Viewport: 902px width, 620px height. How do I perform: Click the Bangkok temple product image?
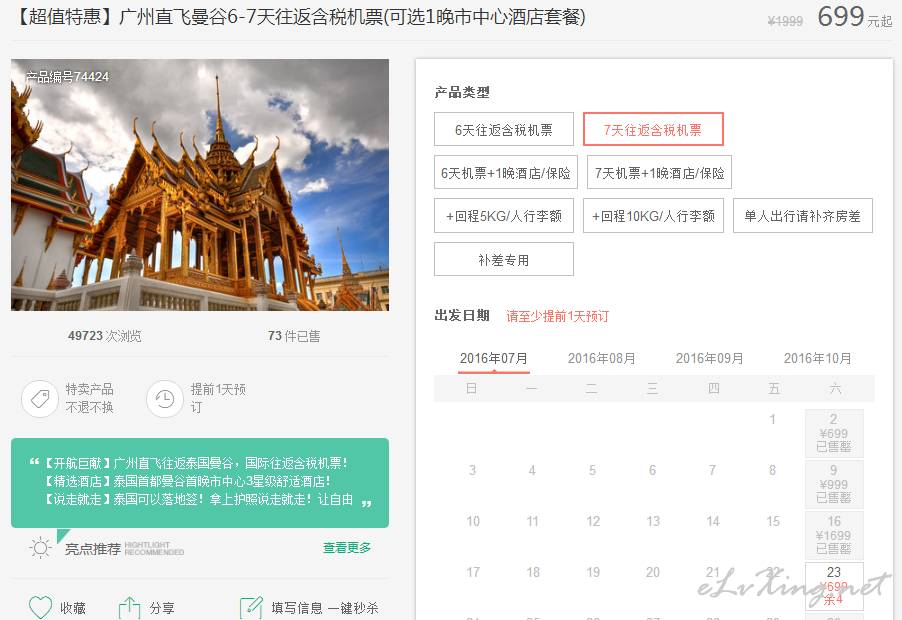pyautogui.click(x=200, y=185)
